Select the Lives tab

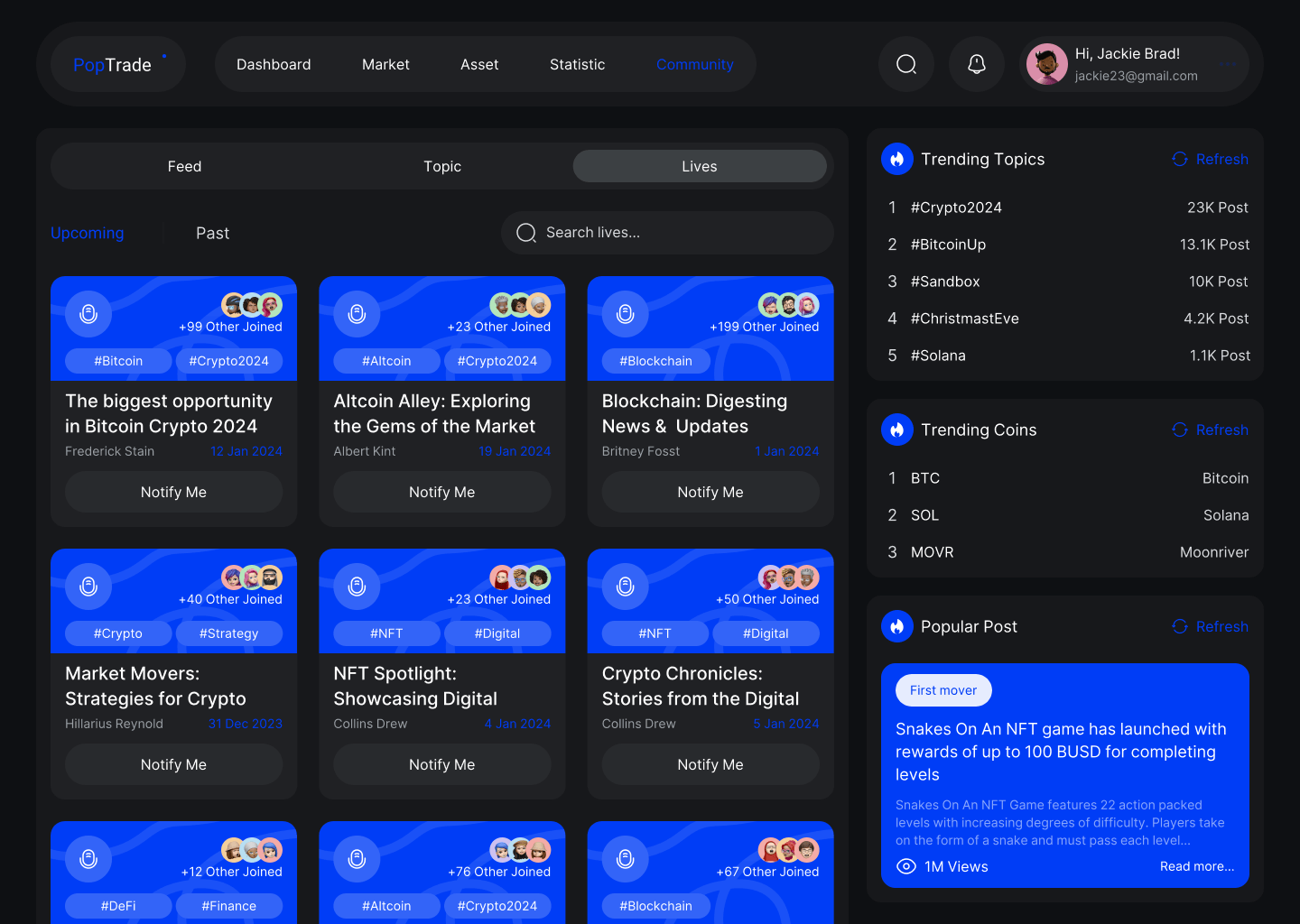pyautogui.click(x=700, y=166)
